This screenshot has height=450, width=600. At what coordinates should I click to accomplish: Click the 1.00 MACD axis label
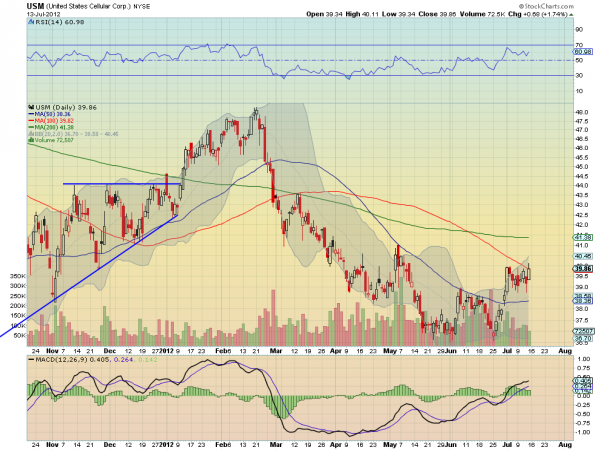(584, 359)
